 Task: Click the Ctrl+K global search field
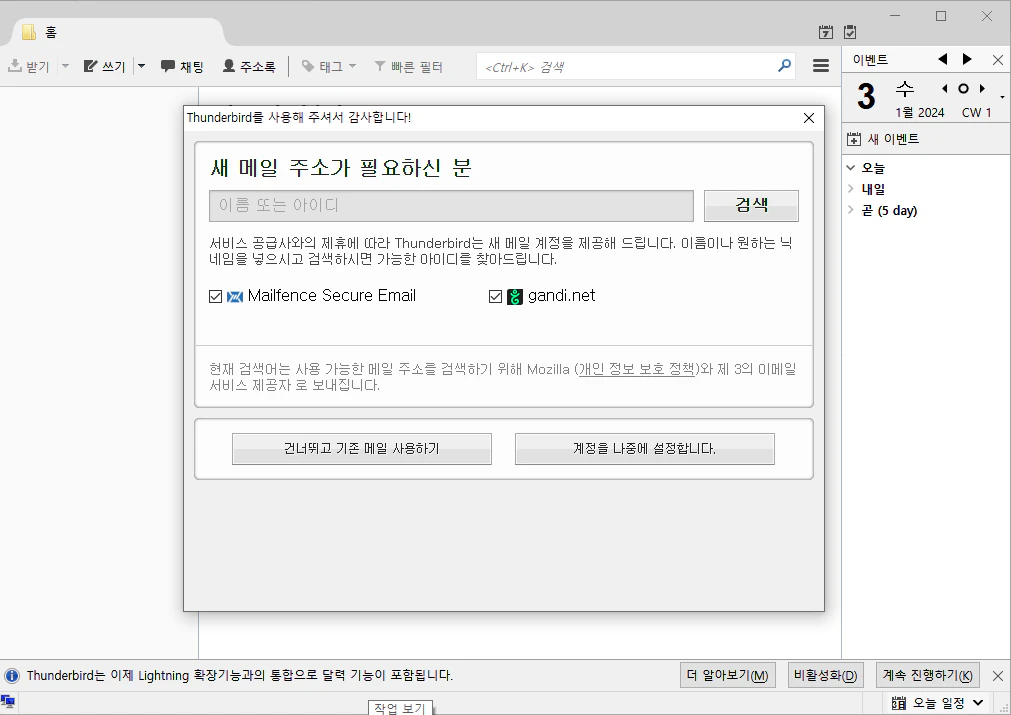625,66
